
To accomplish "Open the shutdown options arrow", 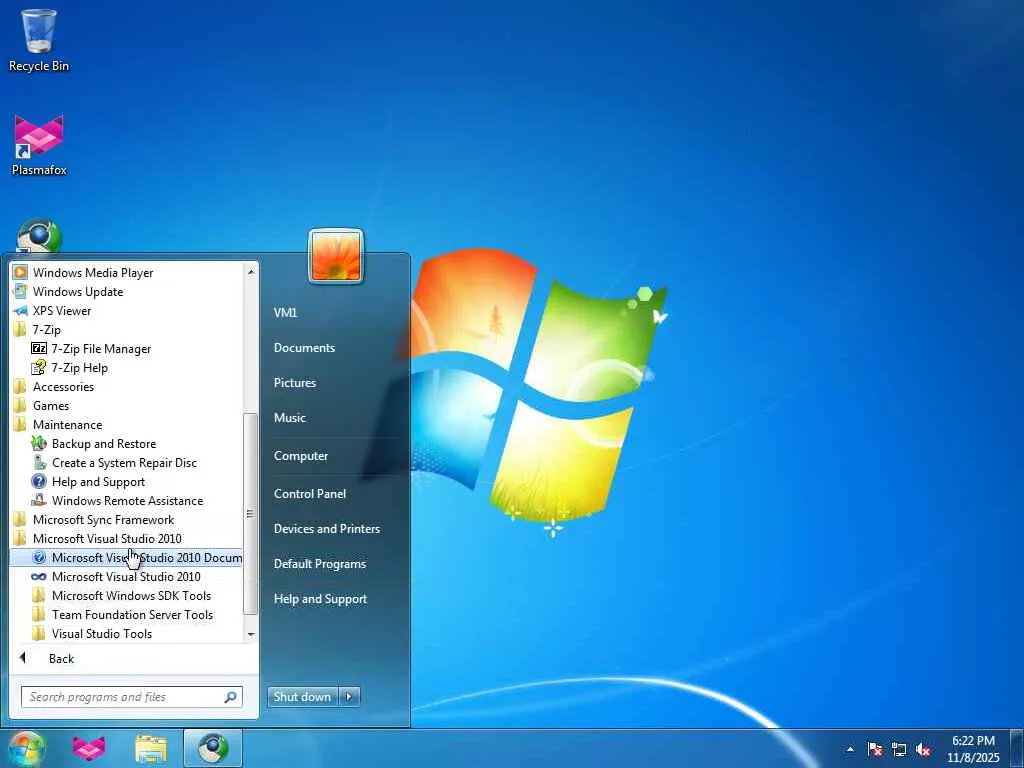I will point(349,696).
